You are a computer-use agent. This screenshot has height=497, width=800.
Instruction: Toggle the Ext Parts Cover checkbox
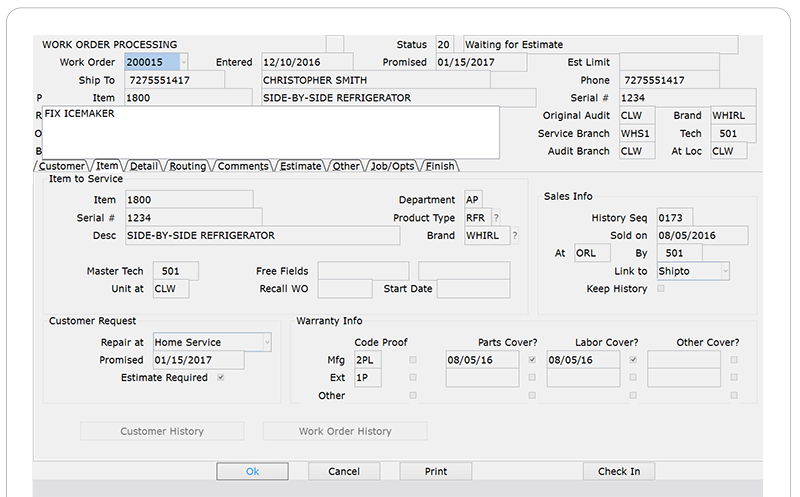[x=532, y=378]
